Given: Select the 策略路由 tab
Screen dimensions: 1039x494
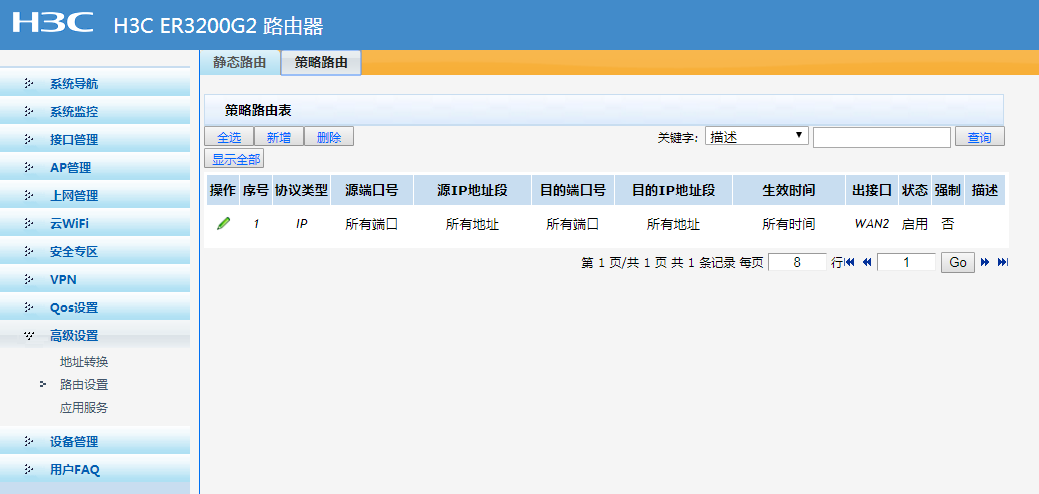Looking at the screenshot, I should [321, 62].
